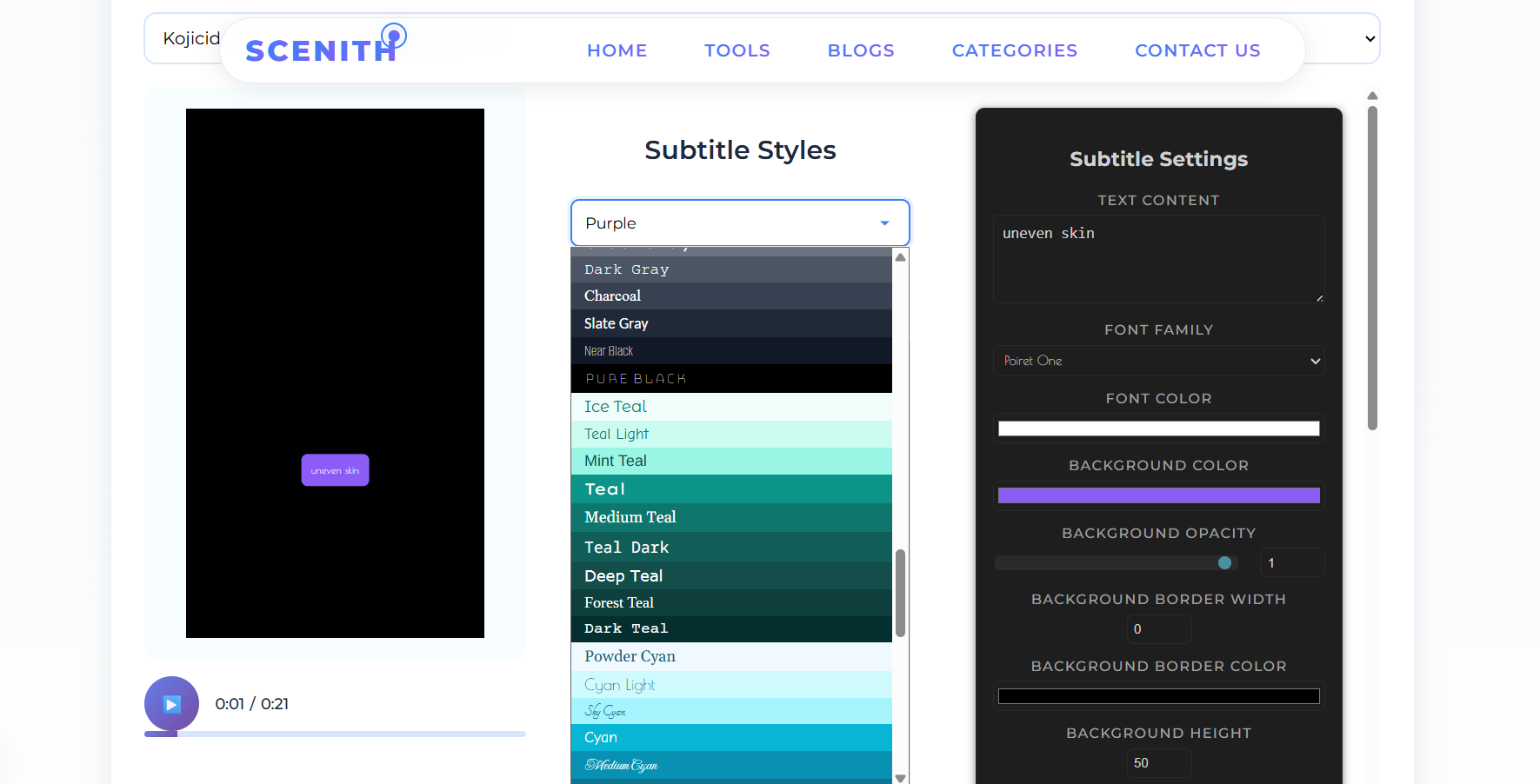Select the Teal subtitle style
The height and width of the screenshot is (784, 1540).
pos(731,488)
